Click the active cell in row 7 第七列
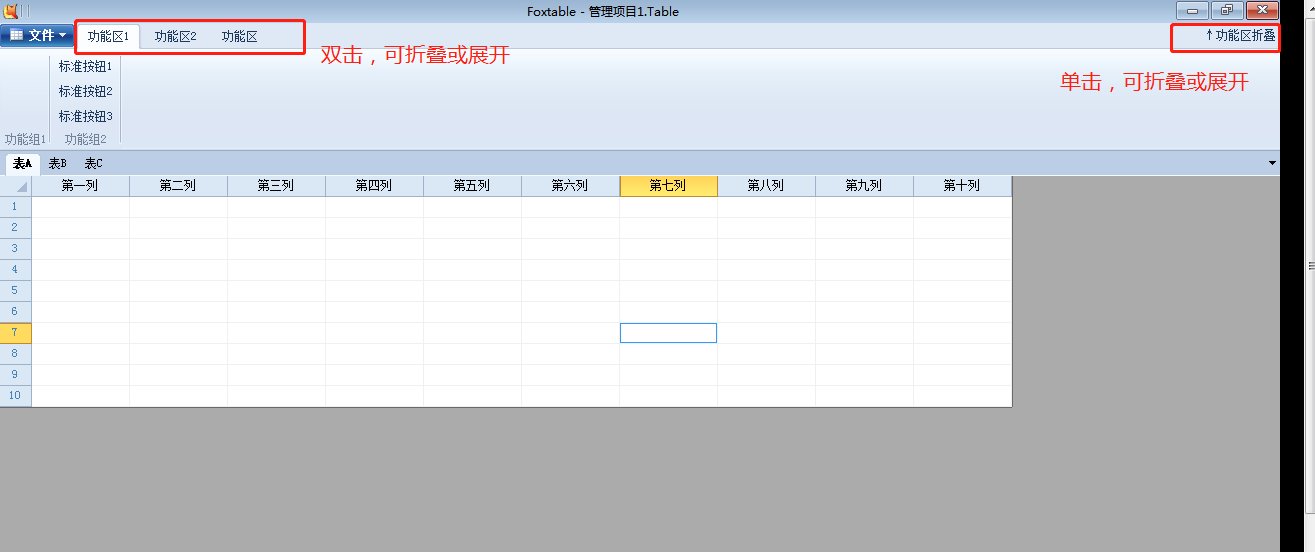Image resolution: width=1315 pixels, height=552 pixels. (669, 333)
